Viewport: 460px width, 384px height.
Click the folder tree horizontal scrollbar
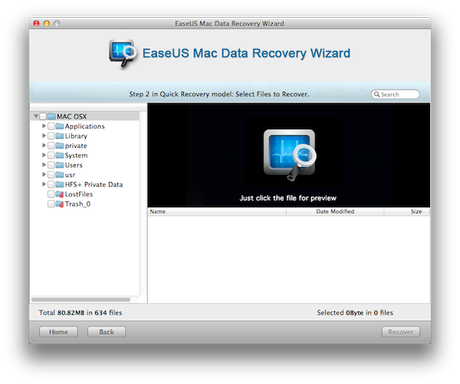(81, 300)
